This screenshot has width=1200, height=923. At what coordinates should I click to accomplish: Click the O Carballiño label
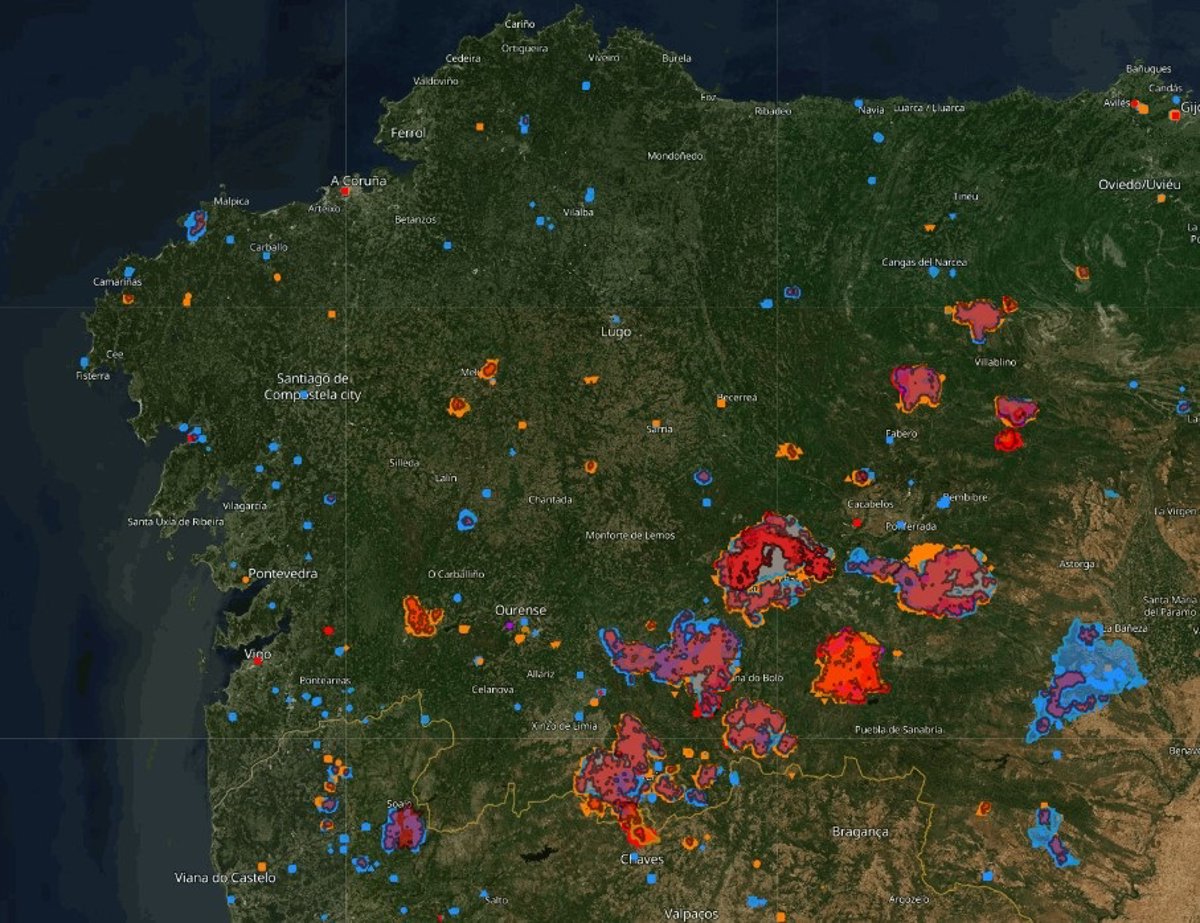point(455,574)
